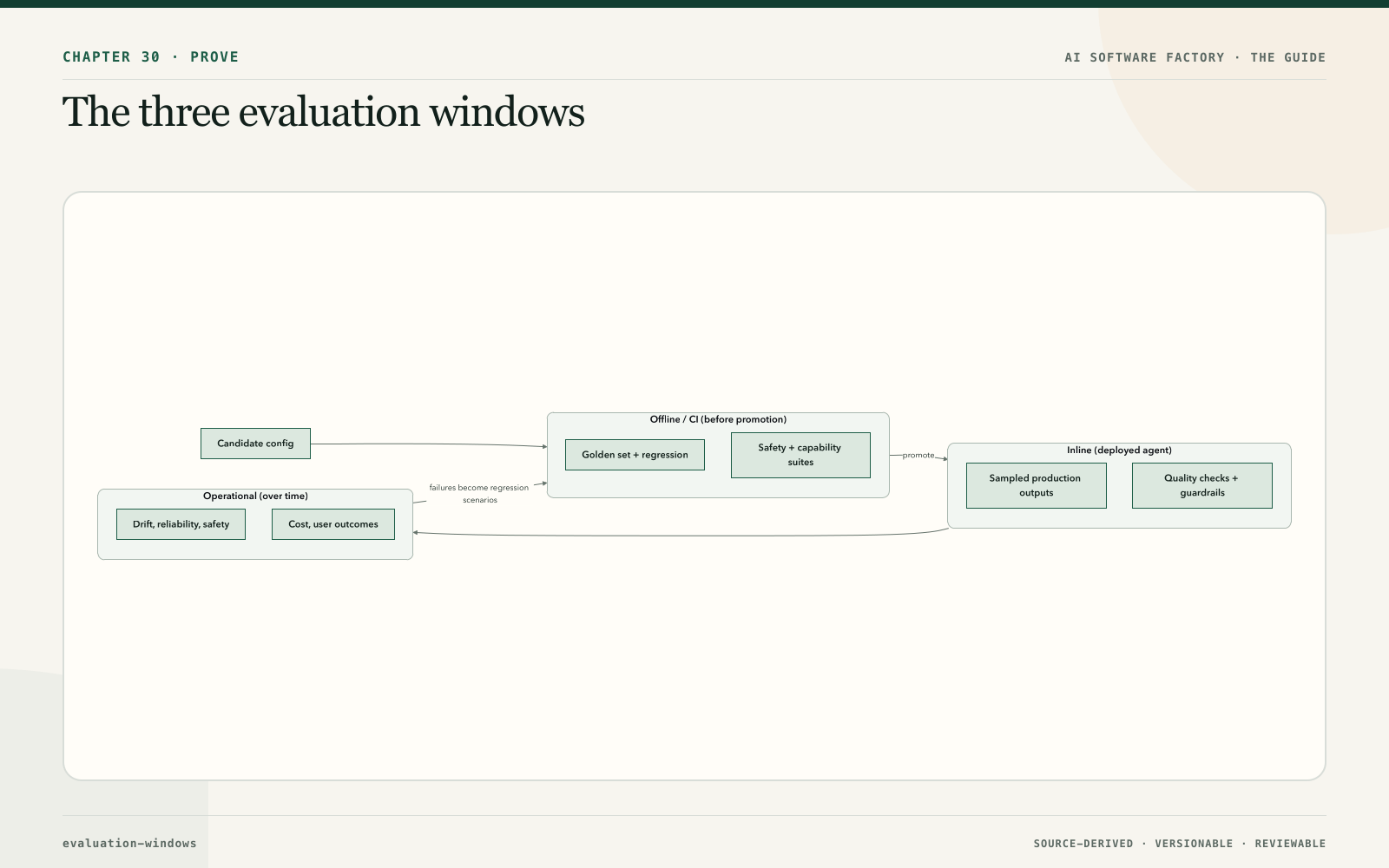Click the Drift, reliability, safety box
This screenshot has height=868, width=1389.
pyautogui.click(x=181, y=524)
